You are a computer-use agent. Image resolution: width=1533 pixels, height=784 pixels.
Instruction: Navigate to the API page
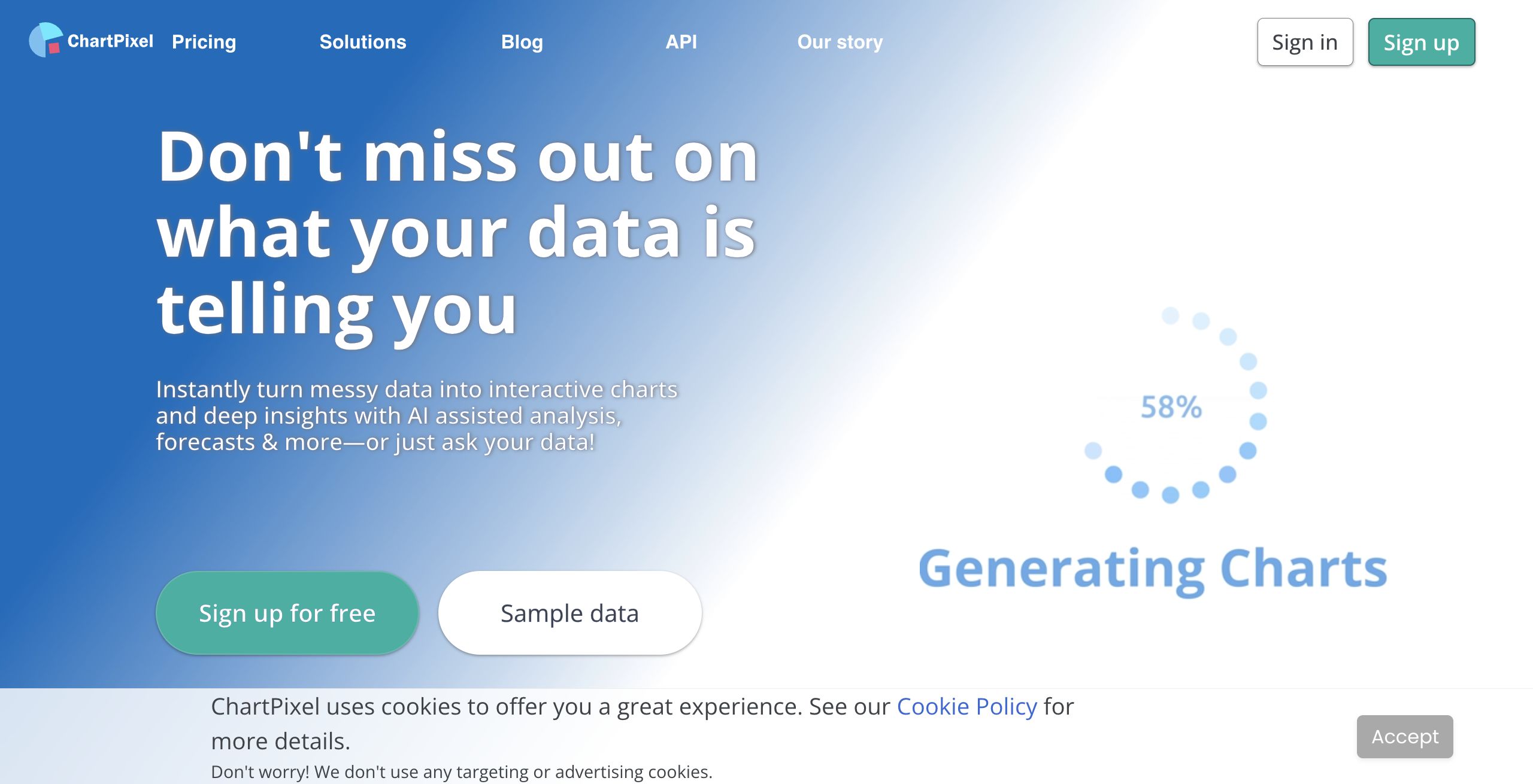[x=681, y=42]
